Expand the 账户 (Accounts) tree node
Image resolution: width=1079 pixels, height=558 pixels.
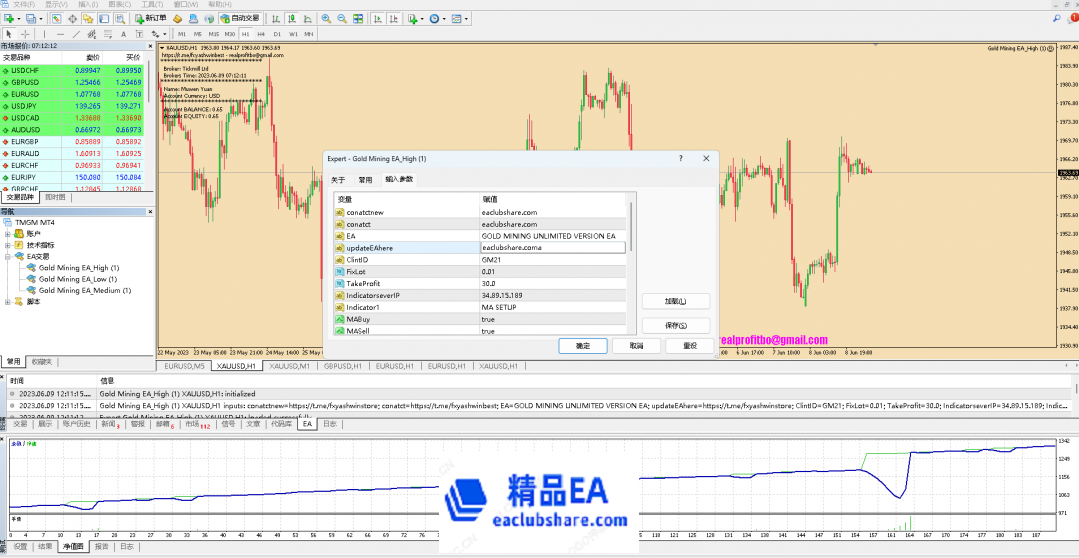tap(8, 233)
